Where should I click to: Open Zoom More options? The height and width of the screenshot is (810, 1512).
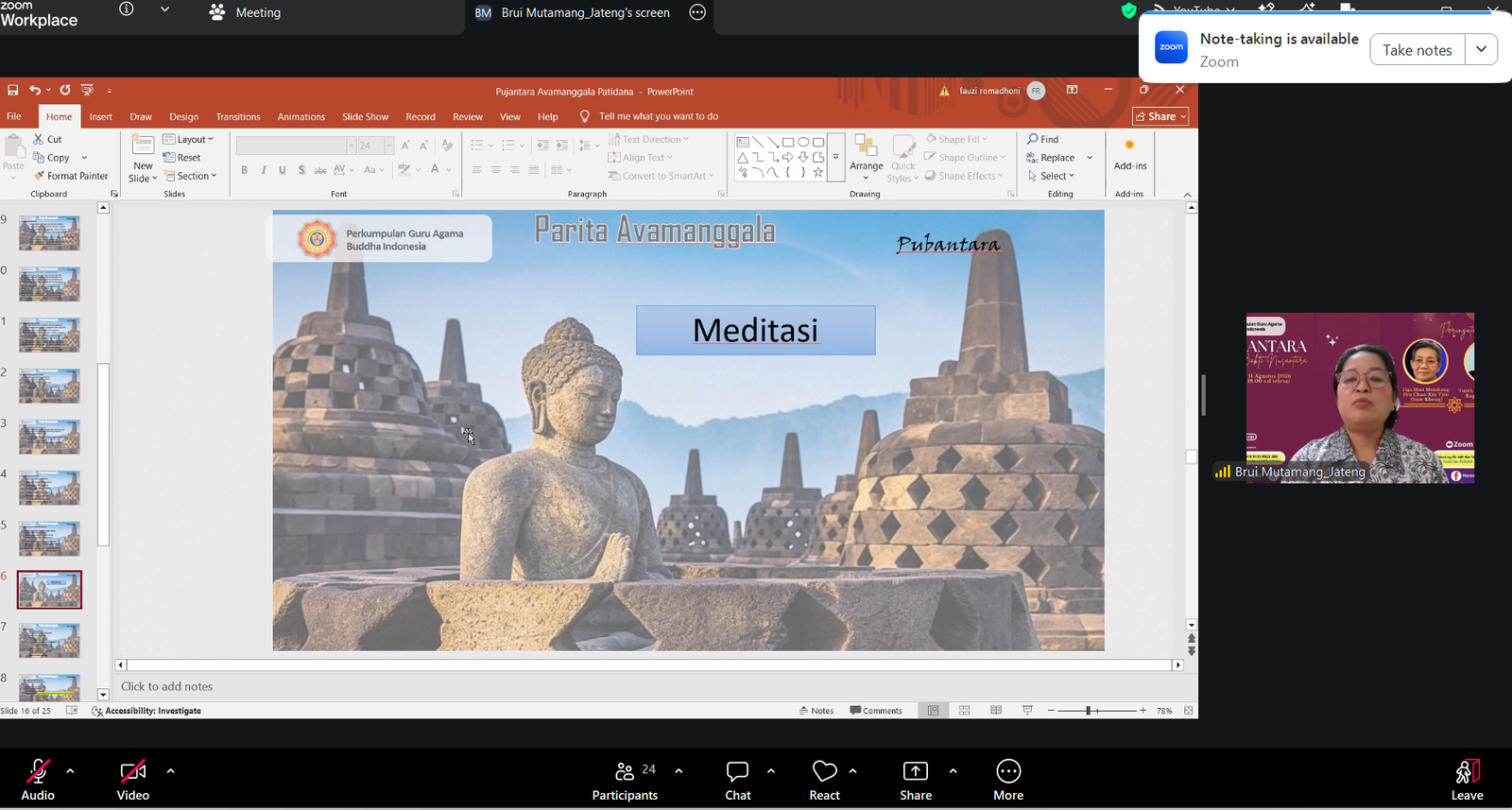coord(1008,781)
